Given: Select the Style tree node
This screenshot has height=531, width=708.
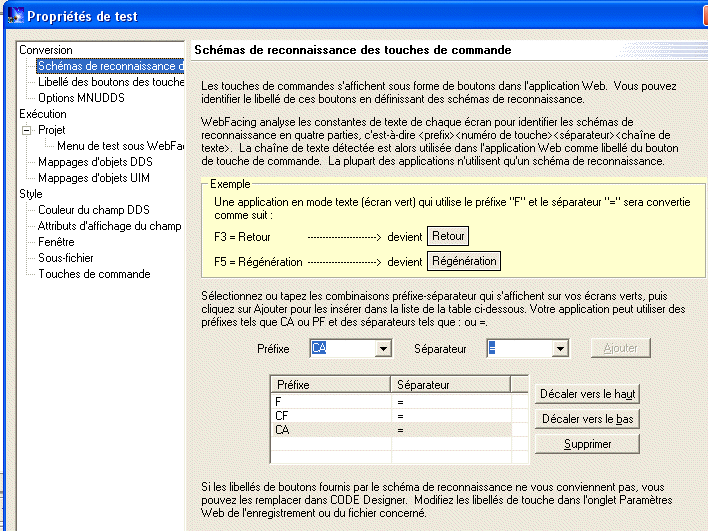Looking at the screenshot, I should tap(31, 194).
